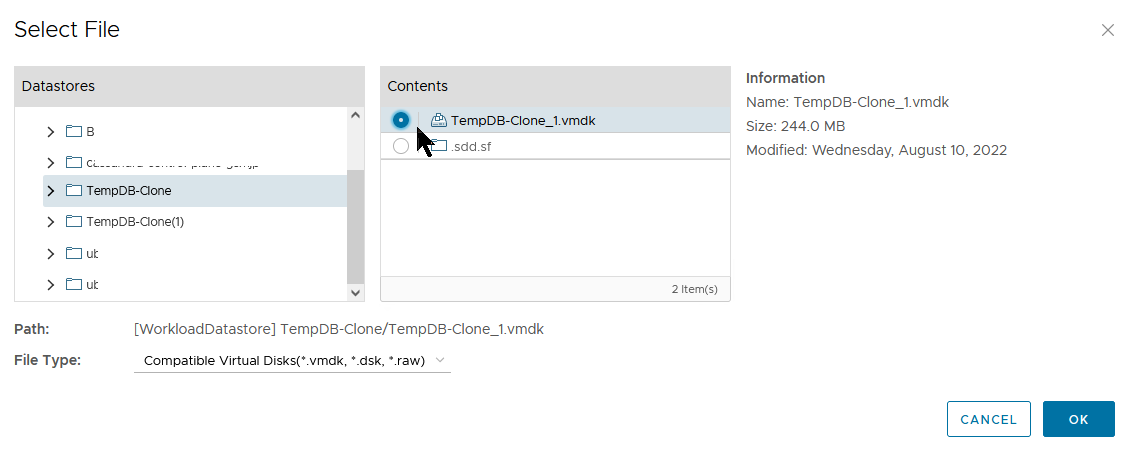Click the folder icon next to .sdd.sf
This screenshot has width=1136, height=455.
(x=439, y=146)
